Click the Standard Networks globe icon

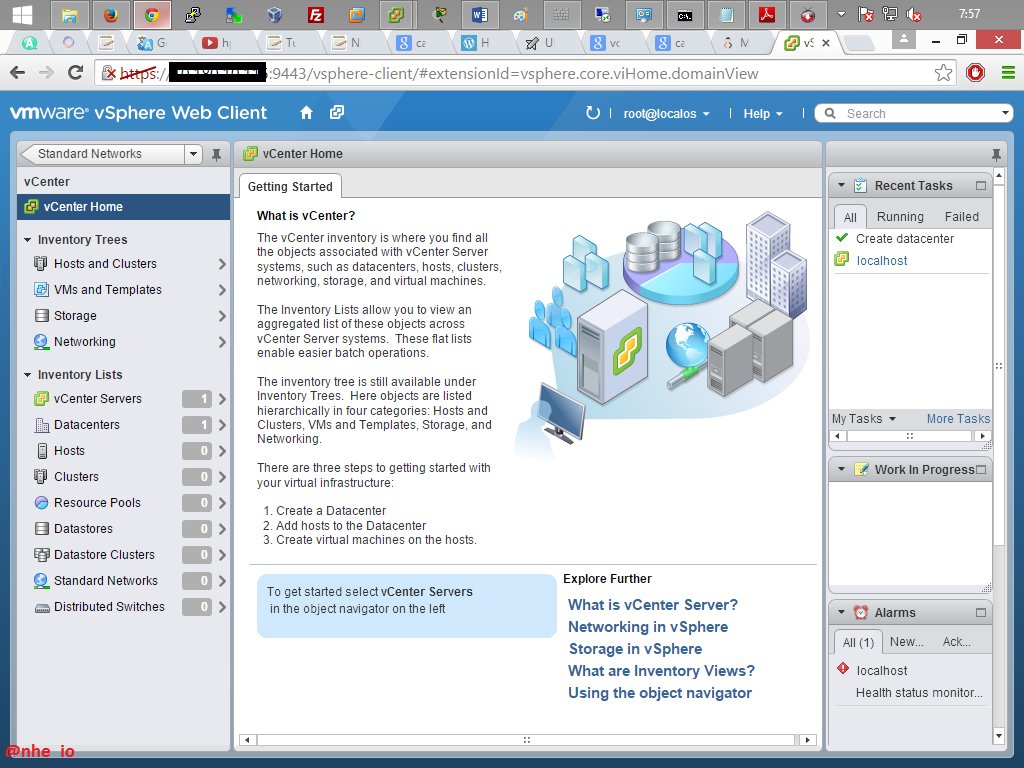coord(41,581)
